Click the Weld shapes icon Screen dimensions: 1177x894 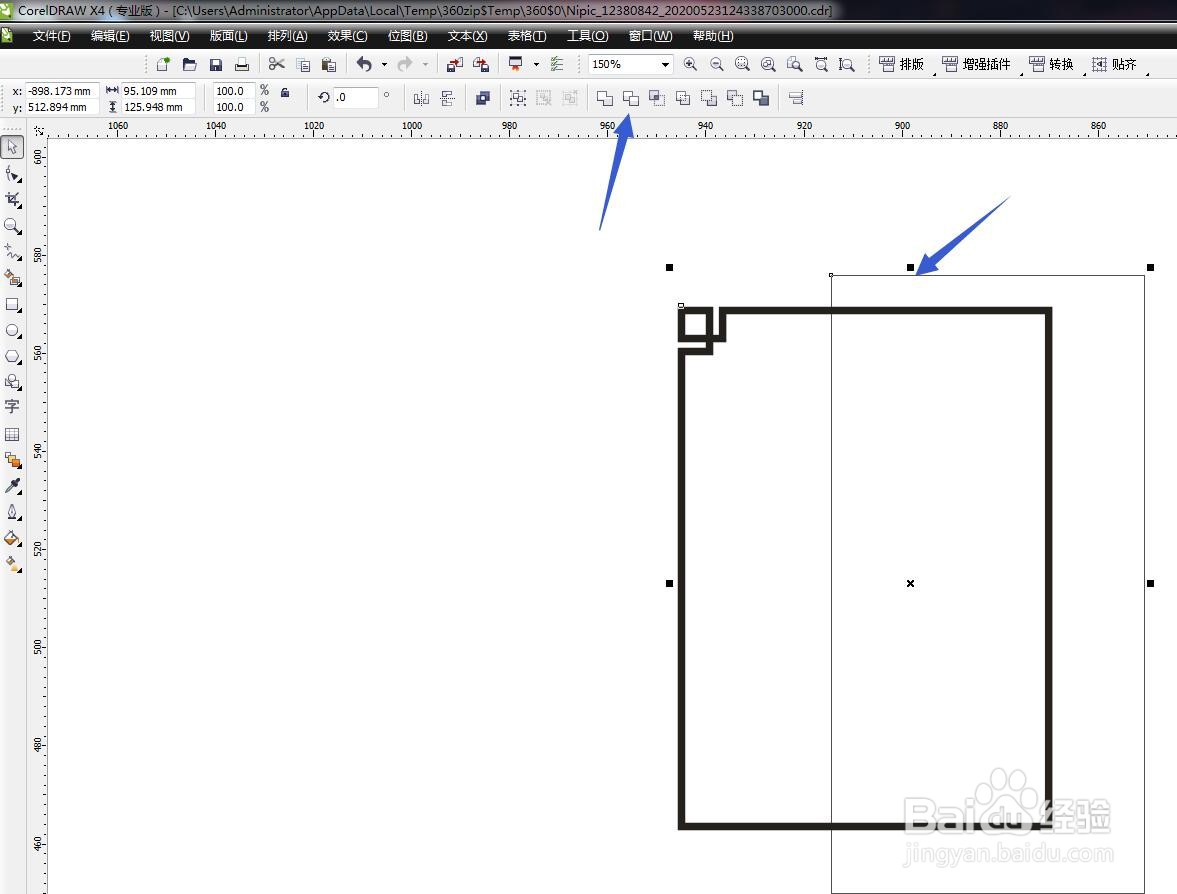pyautogui.click(x=604, y=98)
